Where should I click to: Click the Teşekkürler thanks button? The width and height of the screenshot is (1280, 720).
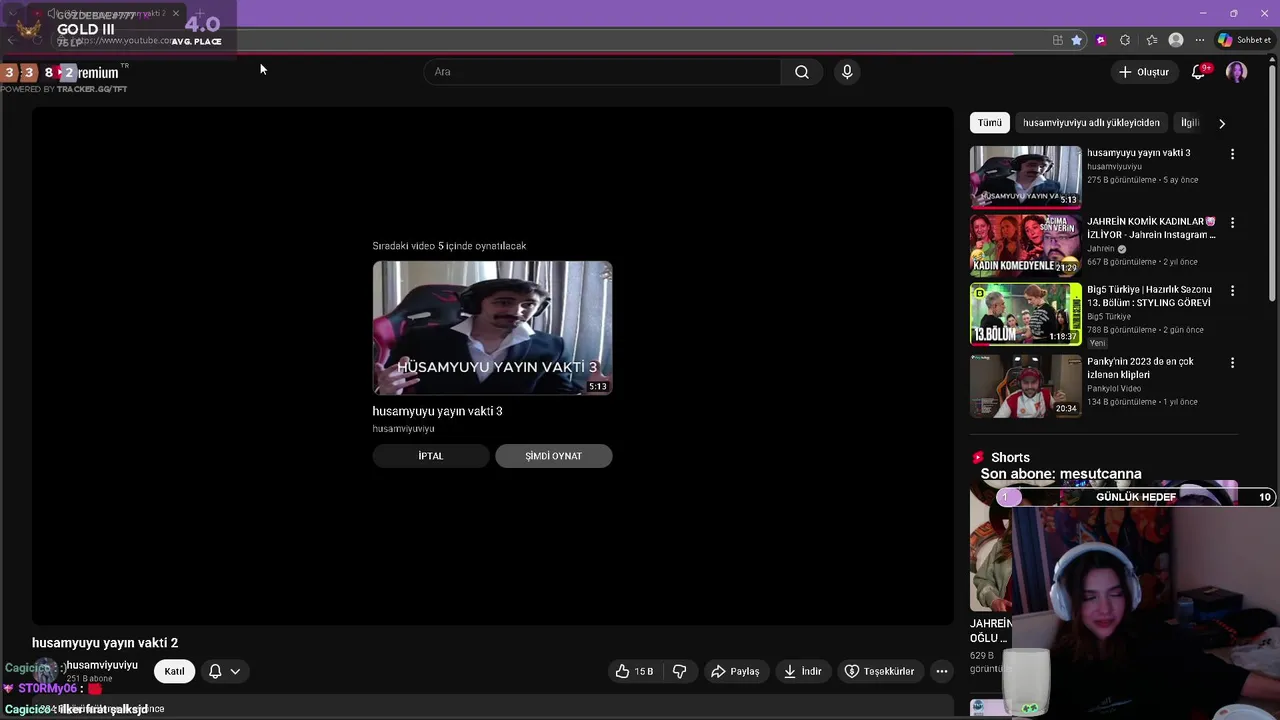pyautogui.click(x=879, y=671)
